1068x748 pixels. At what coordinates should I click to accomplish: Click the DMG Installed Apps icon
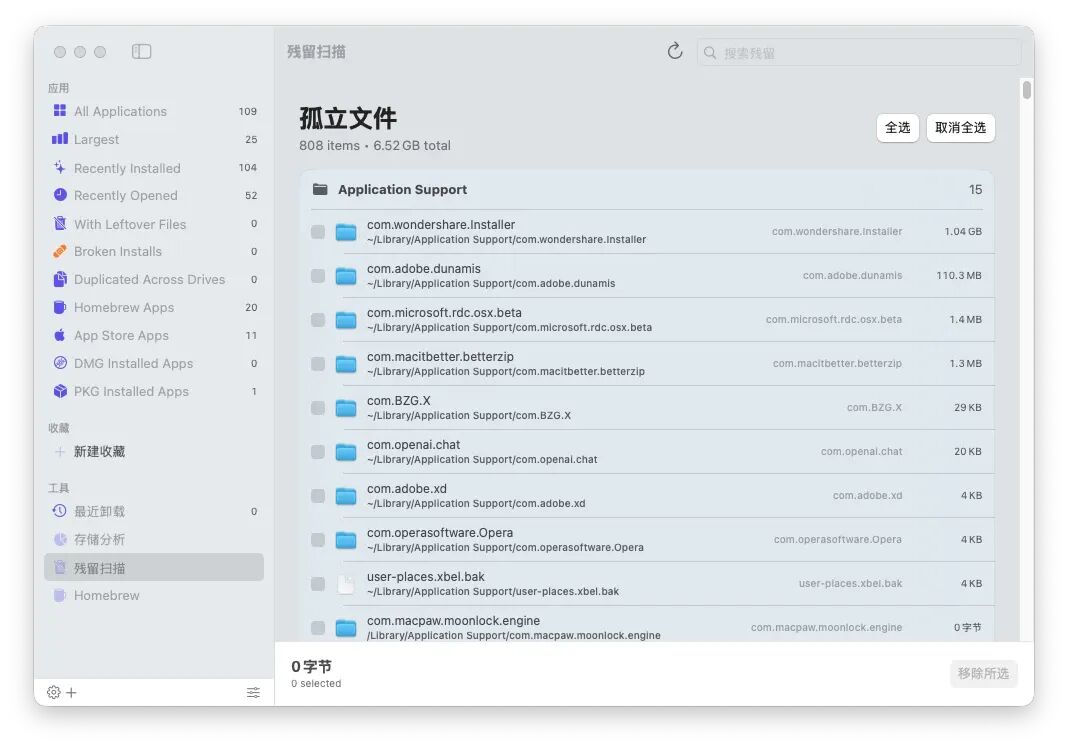tap(60, 363)
